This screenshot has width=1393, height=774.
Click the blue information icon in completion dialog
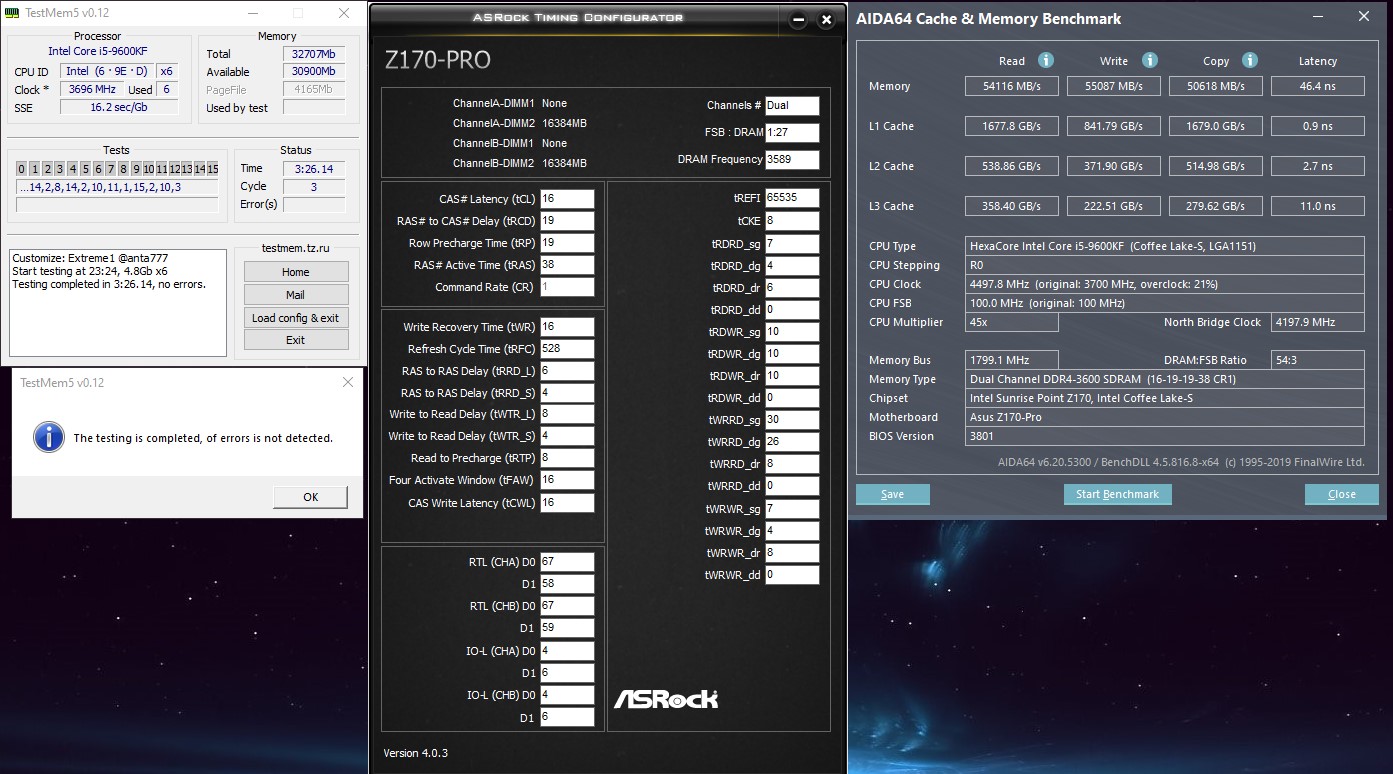pyautogui.click(x=48, y=436)
